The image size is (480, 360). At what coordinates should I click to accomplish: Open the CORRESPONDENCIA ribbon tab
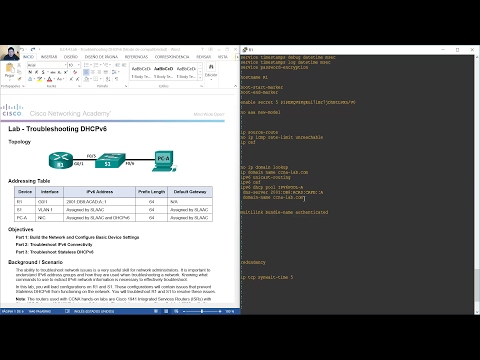coord(172,57)
